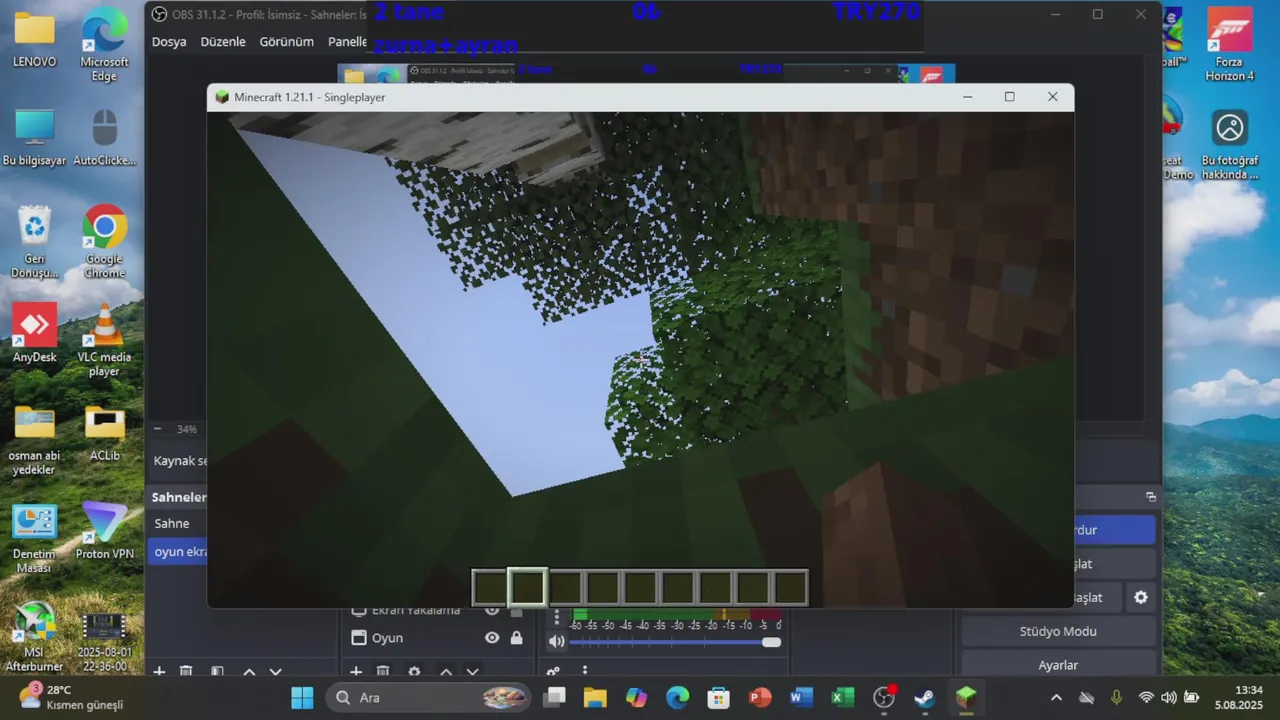Open the 2025-08-01 22-36-00 video file
This screenshot has height=720, width=1280.
[105, 643]
